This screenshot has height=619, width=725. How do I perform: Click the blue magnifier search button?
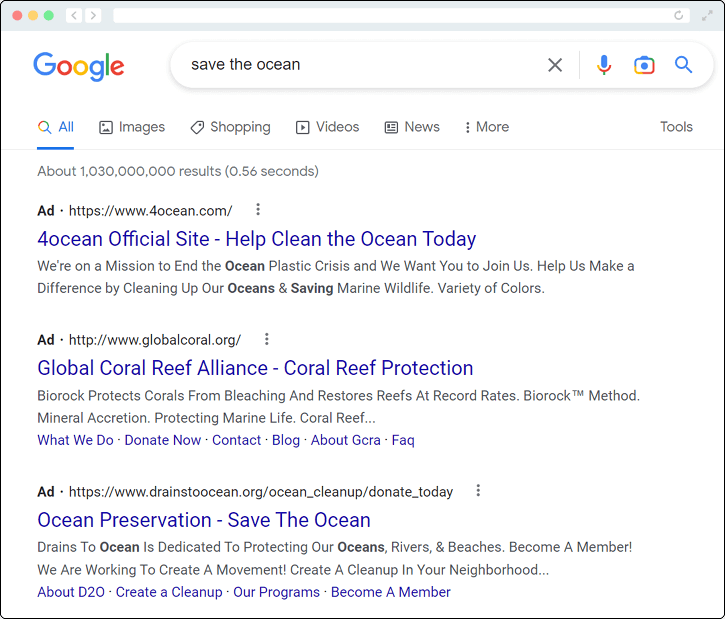point(683,65)
